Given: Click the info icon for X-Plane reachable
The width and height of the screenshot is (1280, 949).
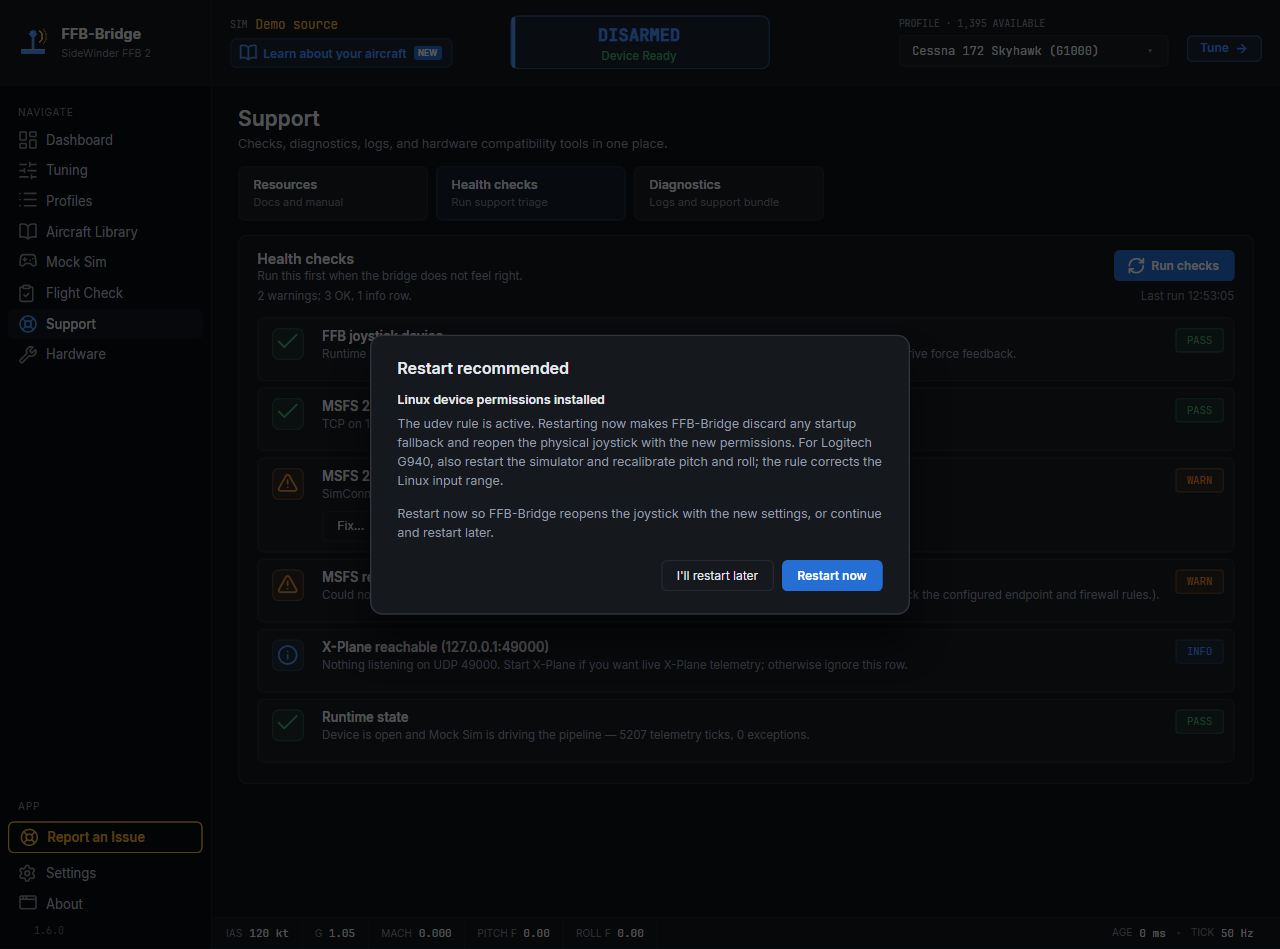Looking at the screenshot, I should pos(288,655).
